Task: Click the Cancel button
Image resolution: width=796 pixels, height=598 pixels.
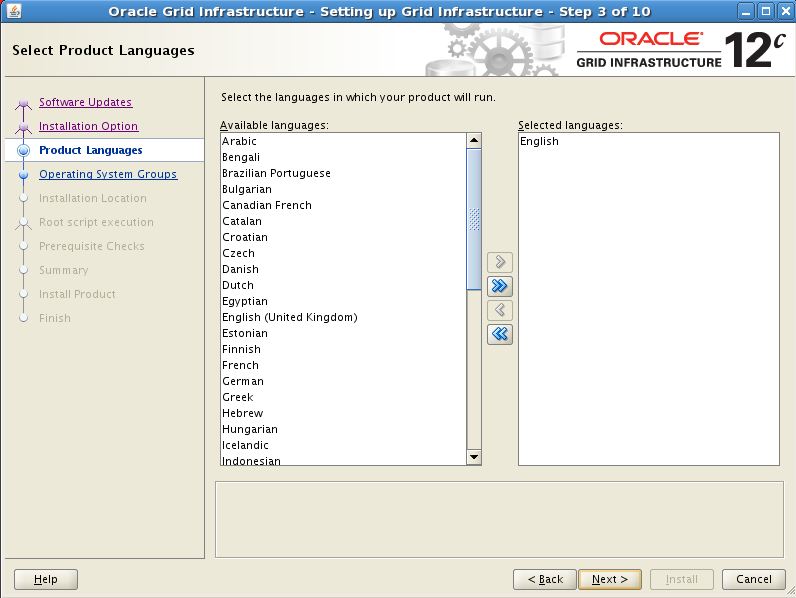Action: 754,579
